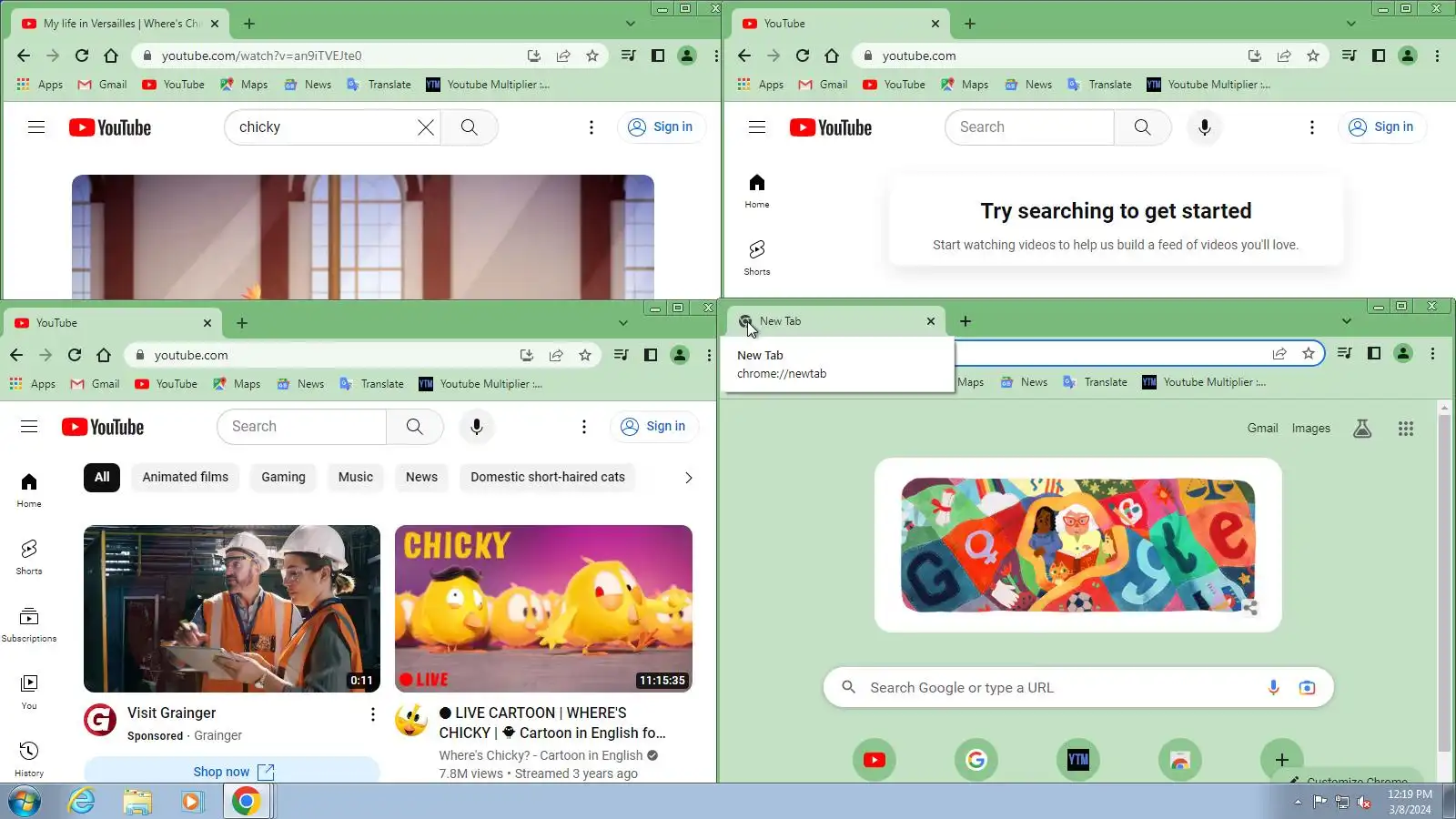Toggle the side panel in the 'Try searching' window
The height and width of the screenshot is (819, 1456).
[x=1379, y=56]
